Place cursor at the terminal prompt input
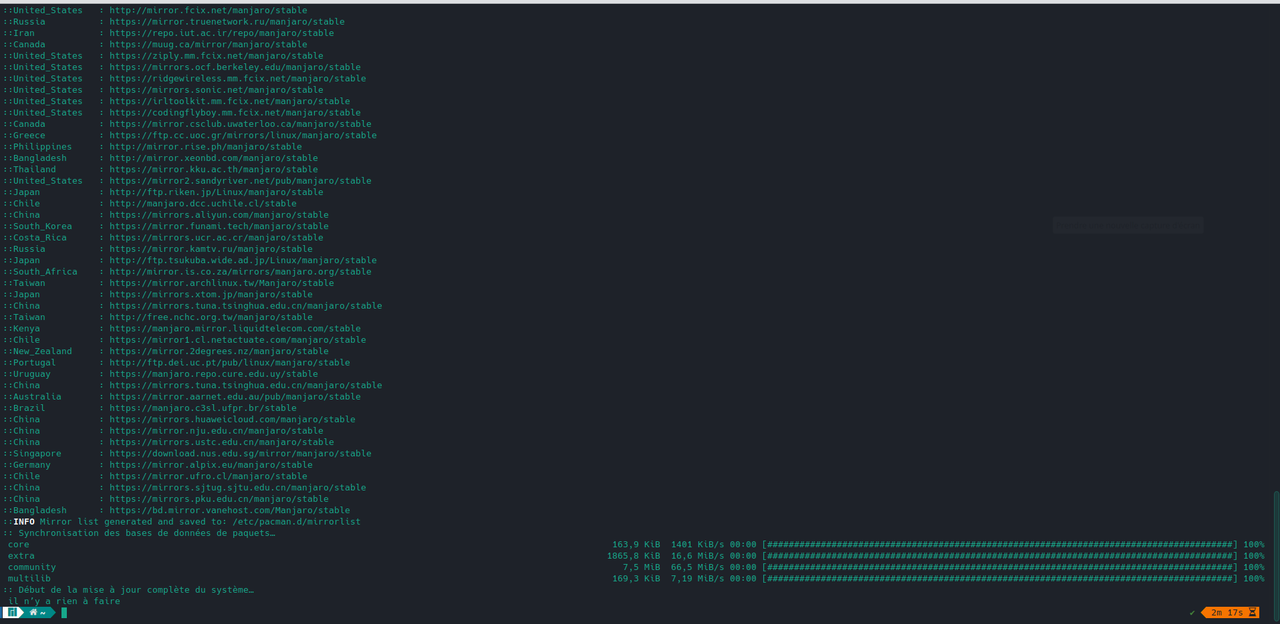The width and height of the screenshot is (1280, 624). coord(64,612)
